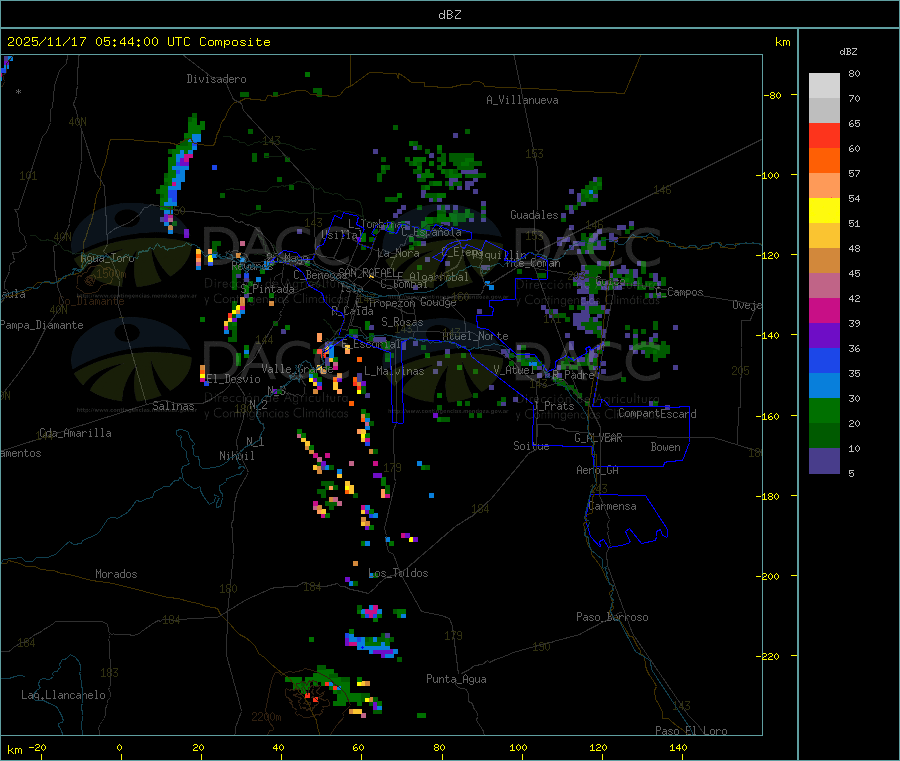Click the Guadales map label

point(534,215)
